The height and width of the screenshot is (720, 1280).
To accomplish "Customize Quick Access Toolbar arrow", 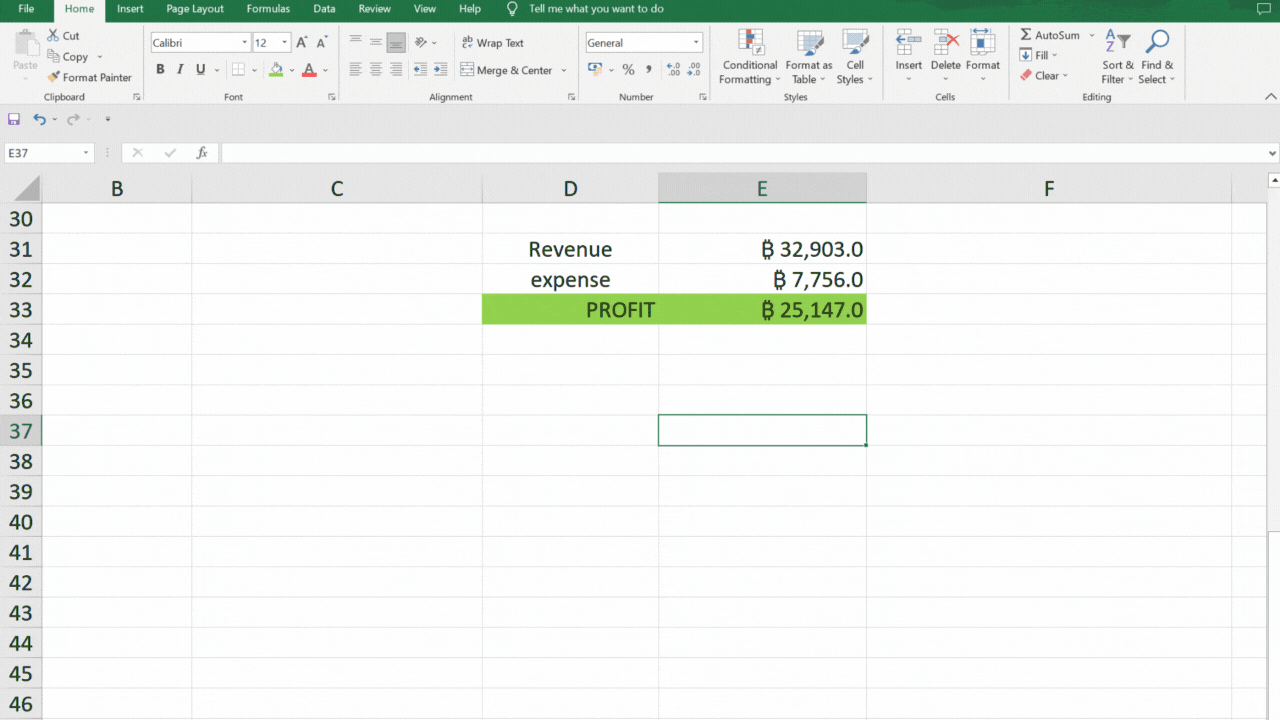I will [108, 119].
